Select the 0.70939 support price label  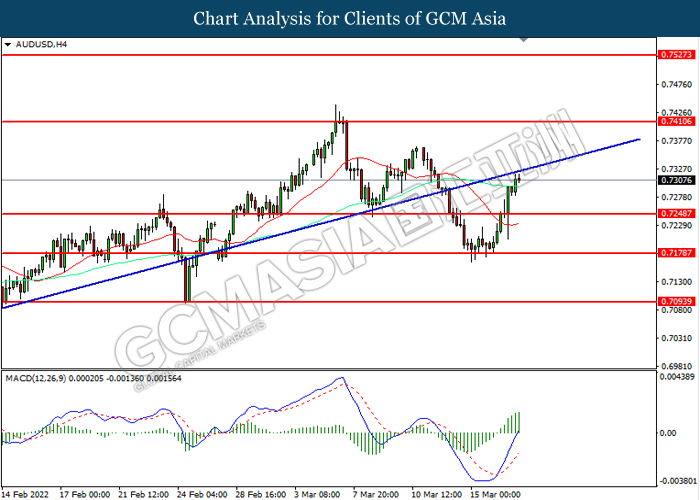676,302
